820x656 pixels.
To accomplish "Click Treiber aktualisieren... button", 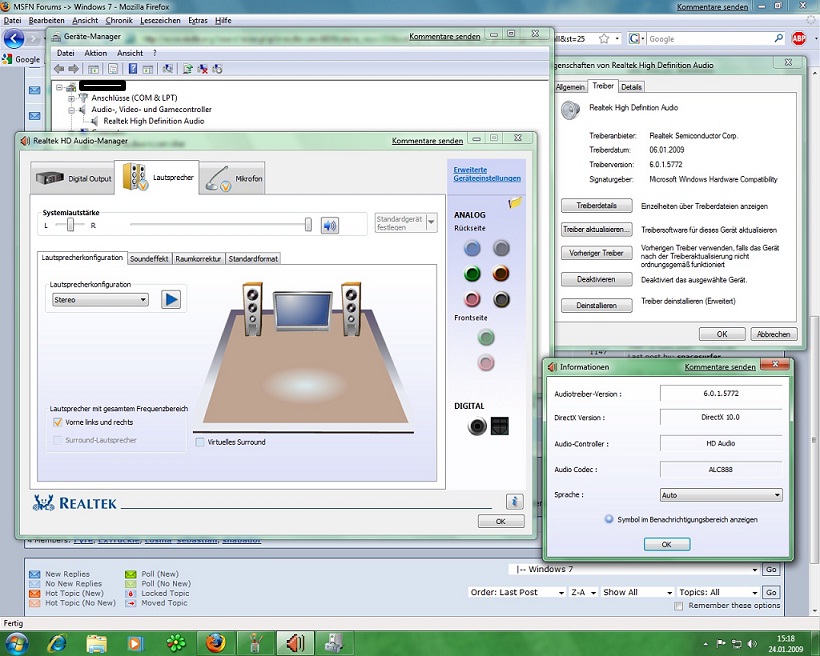I will click(x=597, y=229).
